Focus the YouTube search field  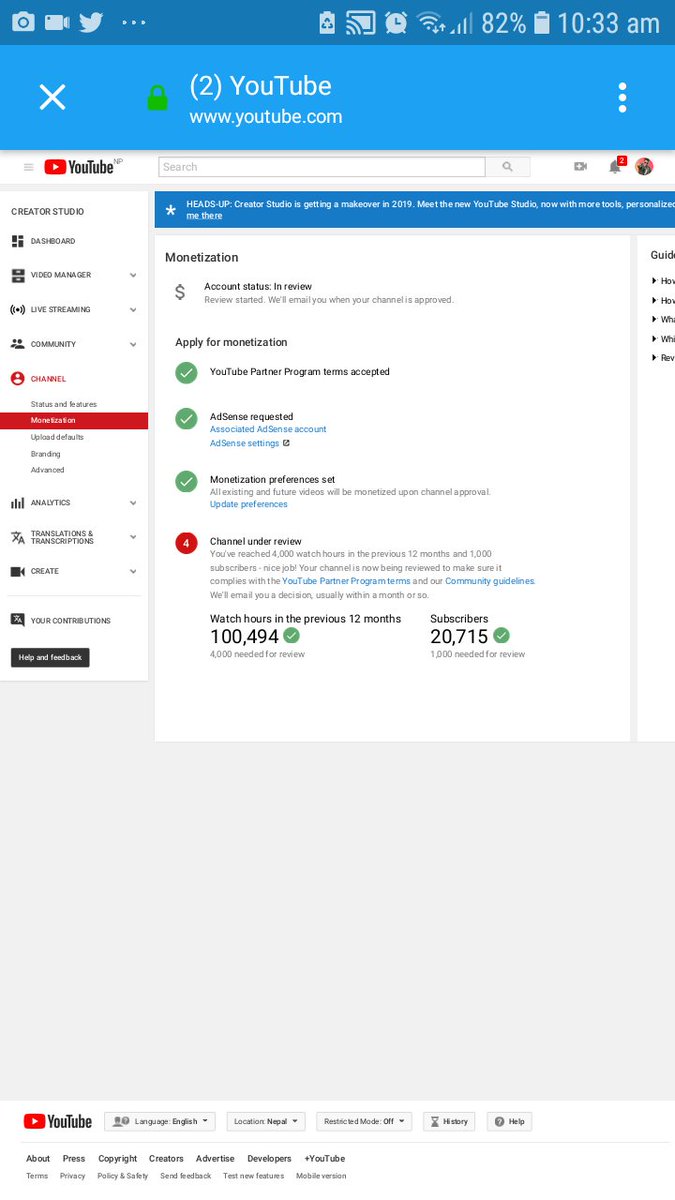click(321, 167)
